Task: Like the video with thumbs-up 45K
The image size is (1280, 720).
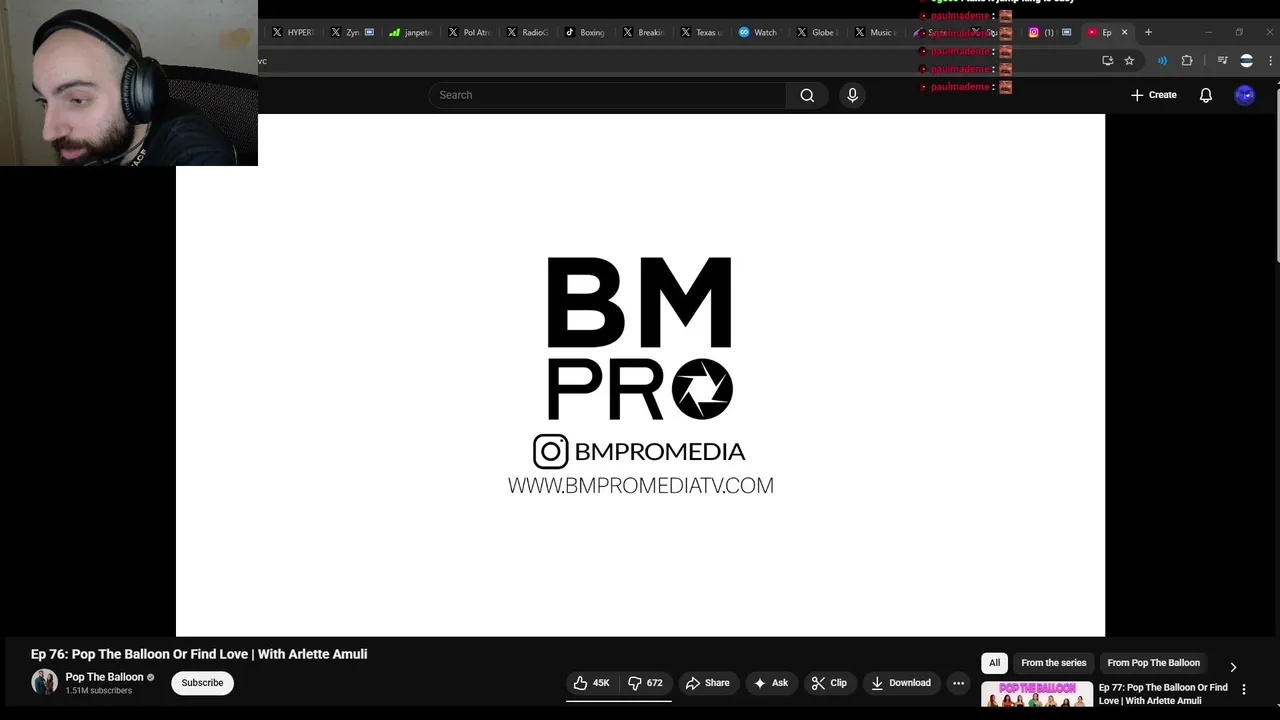Action: [592, 683]
